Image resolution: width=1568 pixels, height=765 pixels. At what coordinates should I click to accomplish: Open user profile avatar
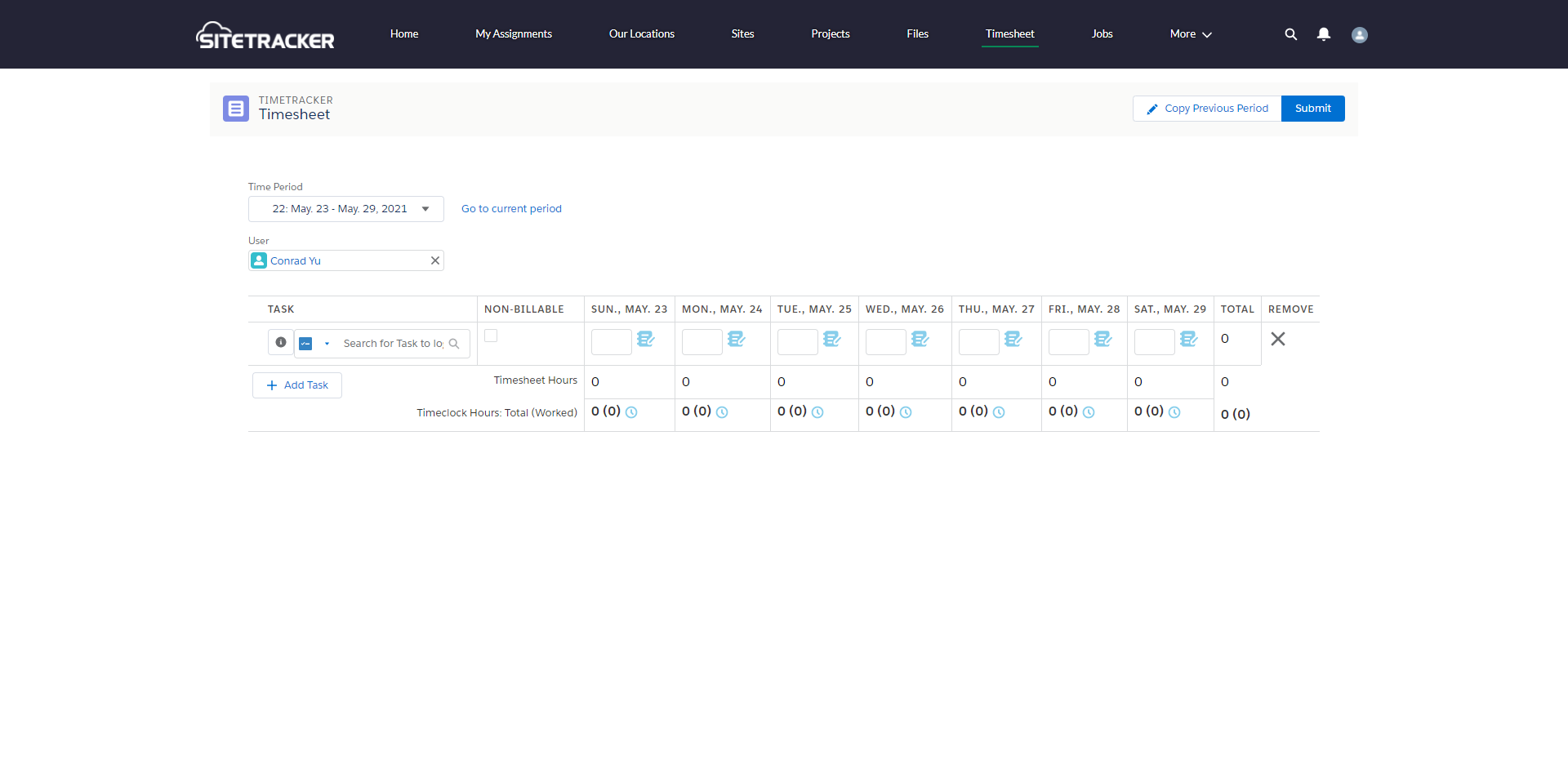[1359, 35]
